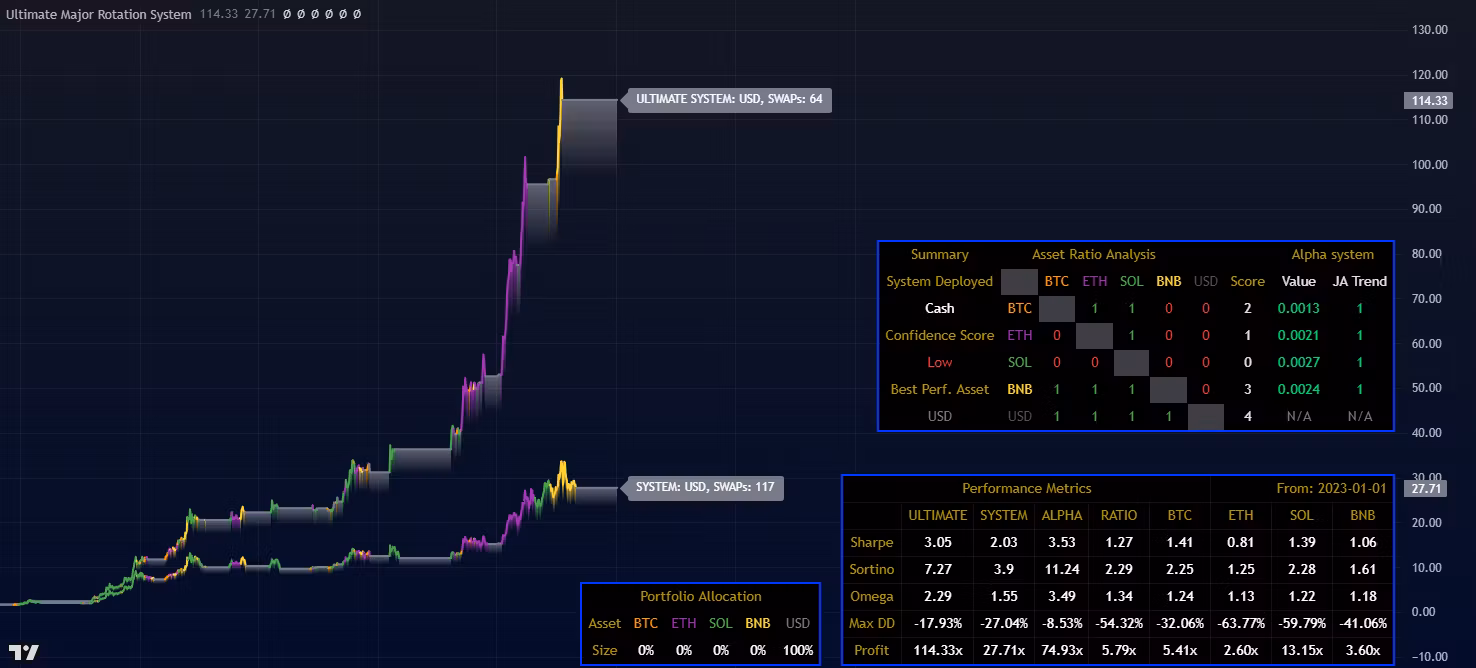Click the From: 2023-01-01 date cell

pos(1331,488)
